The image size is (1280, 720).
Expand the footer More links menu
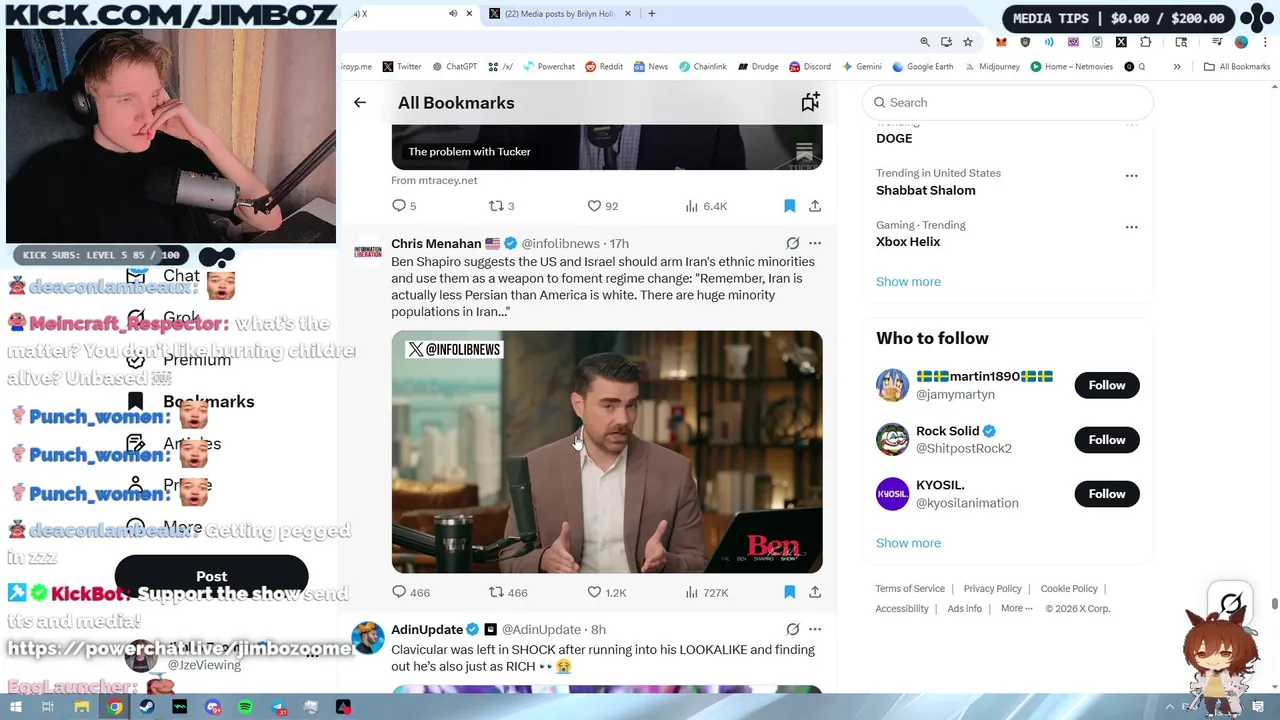pos(1017,608)
